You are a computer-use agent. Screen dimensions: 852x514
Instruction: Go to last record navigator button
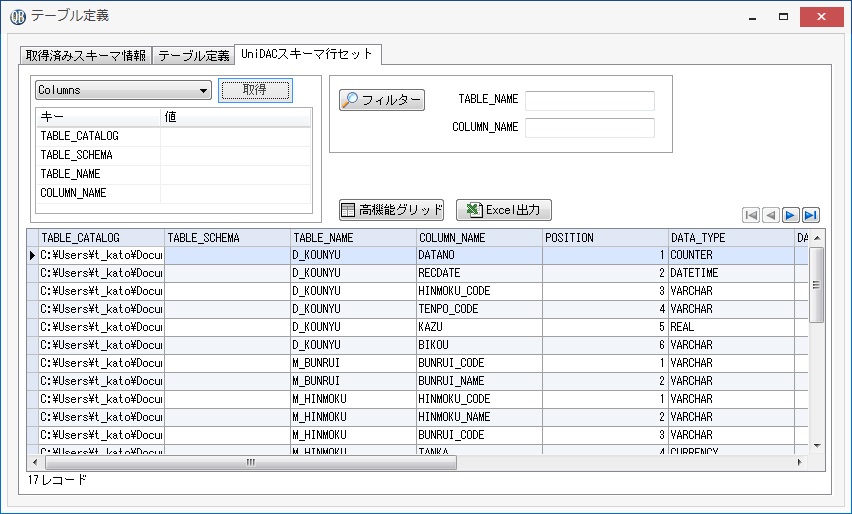(x=811, y=215)
